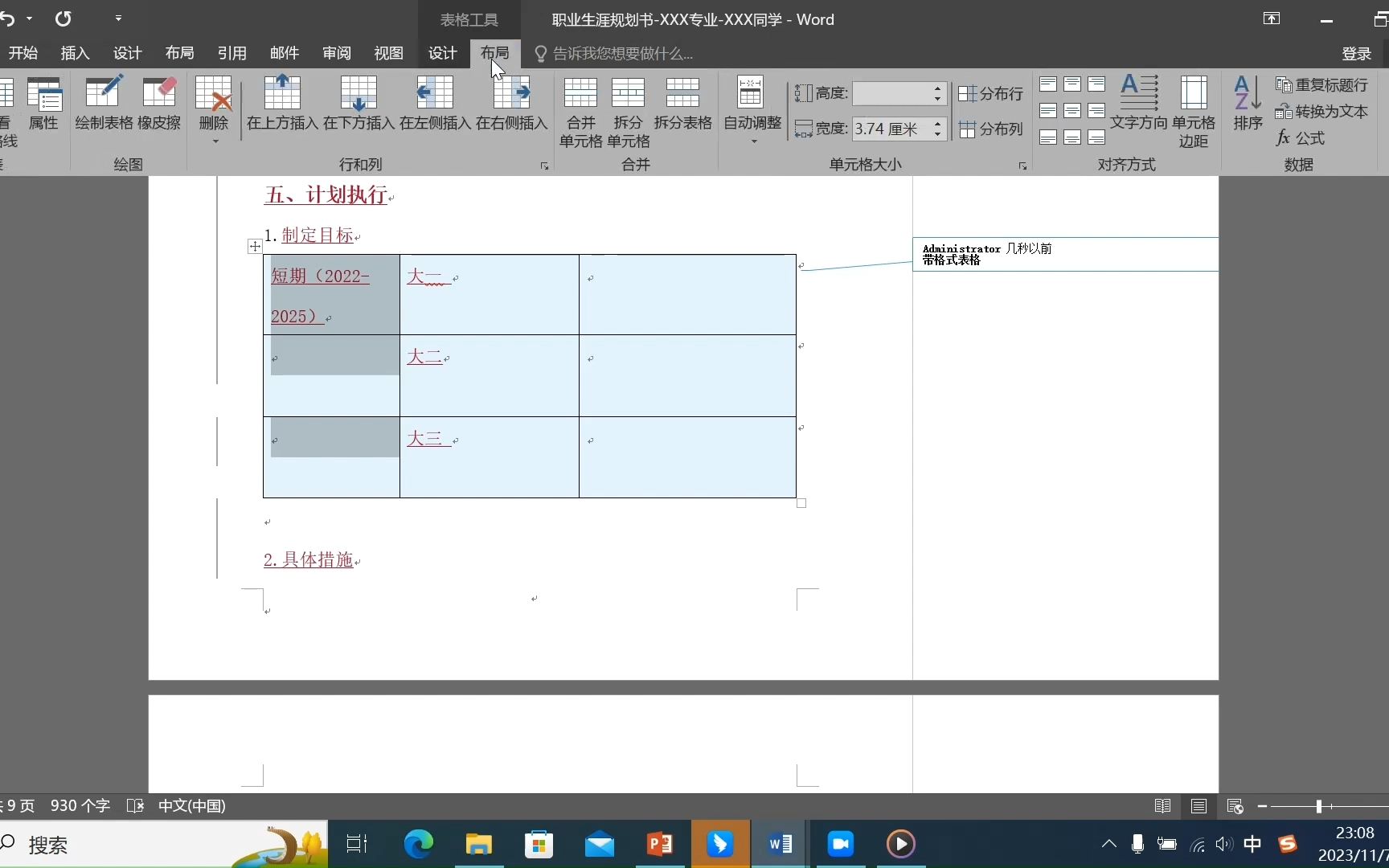Open the 开始 (Home) tab
This screenshot has width=1389, height=868.
coord(23,53)
